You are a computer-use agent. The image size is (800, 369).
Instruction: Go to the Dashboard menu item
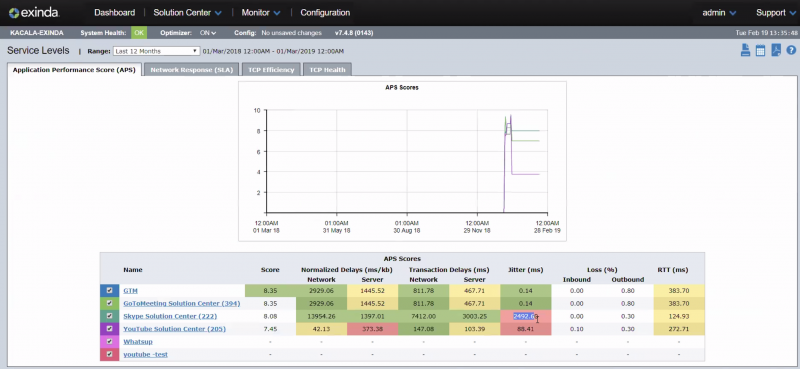point(114,13)
